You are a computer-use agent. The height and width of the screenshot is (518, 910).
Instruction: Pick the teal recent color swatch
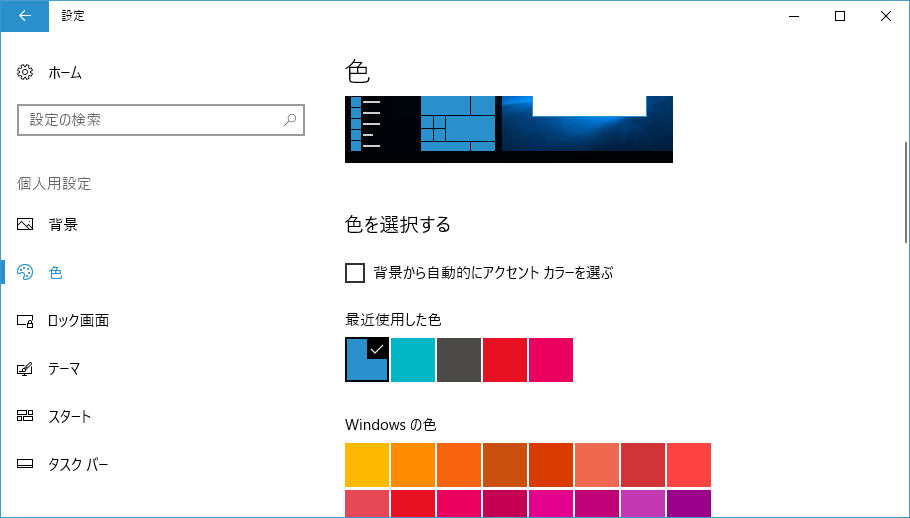413,360
